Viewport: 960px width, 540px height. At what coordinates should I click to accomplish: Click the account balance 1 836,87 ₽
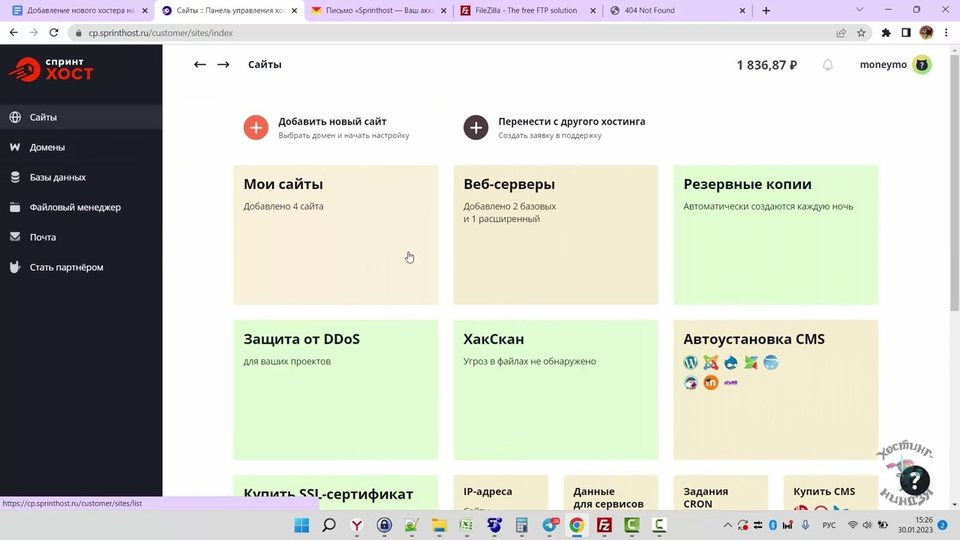[767, 65]
